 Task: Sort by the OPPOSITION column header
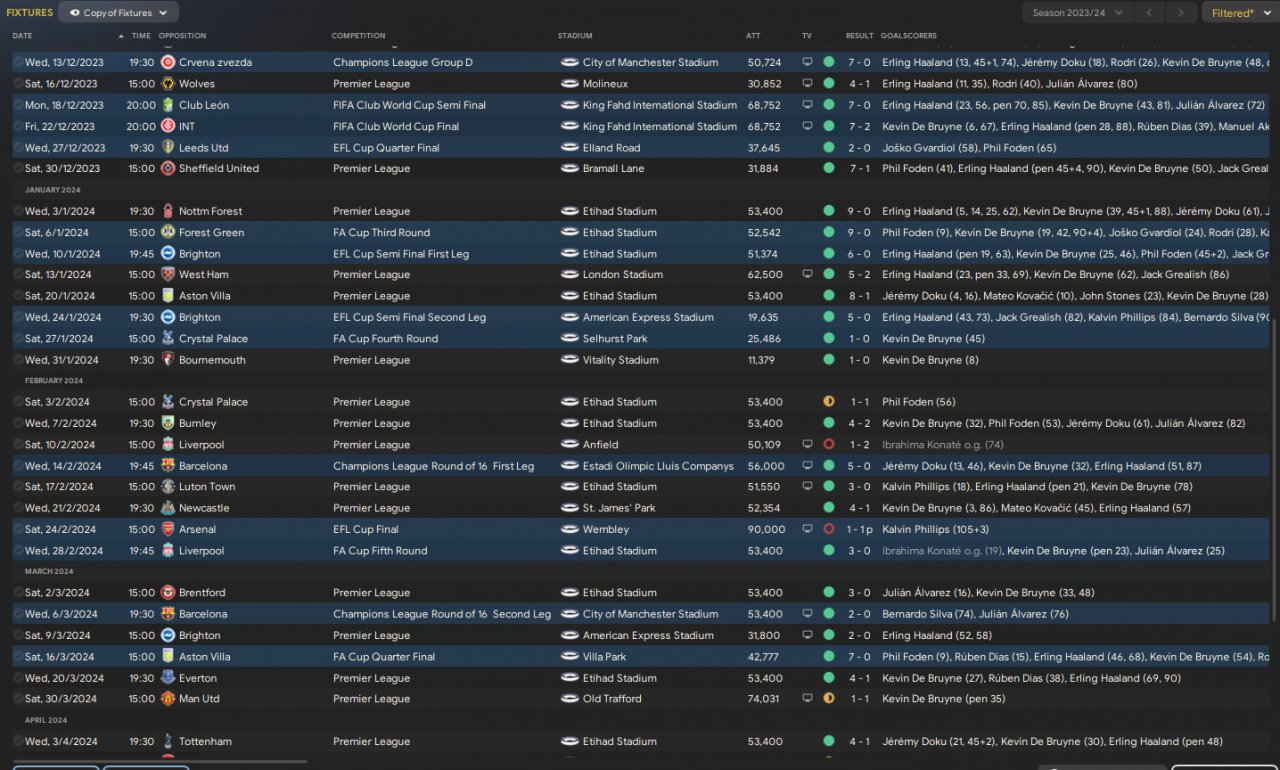point(182,36)
